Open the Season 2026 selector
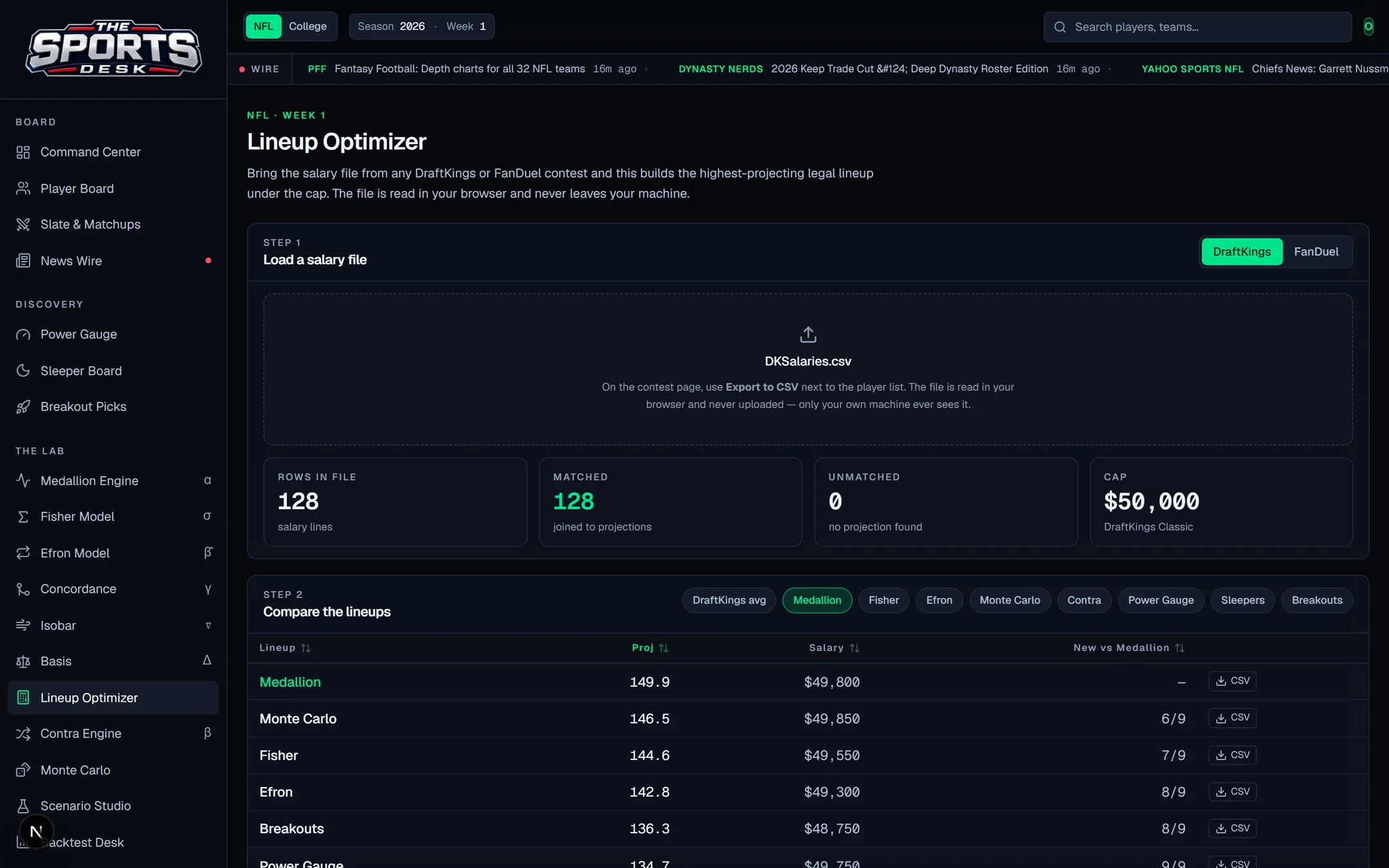Image resolution: width=1389 pixels, height=868 pixels. tap(391, 26)
